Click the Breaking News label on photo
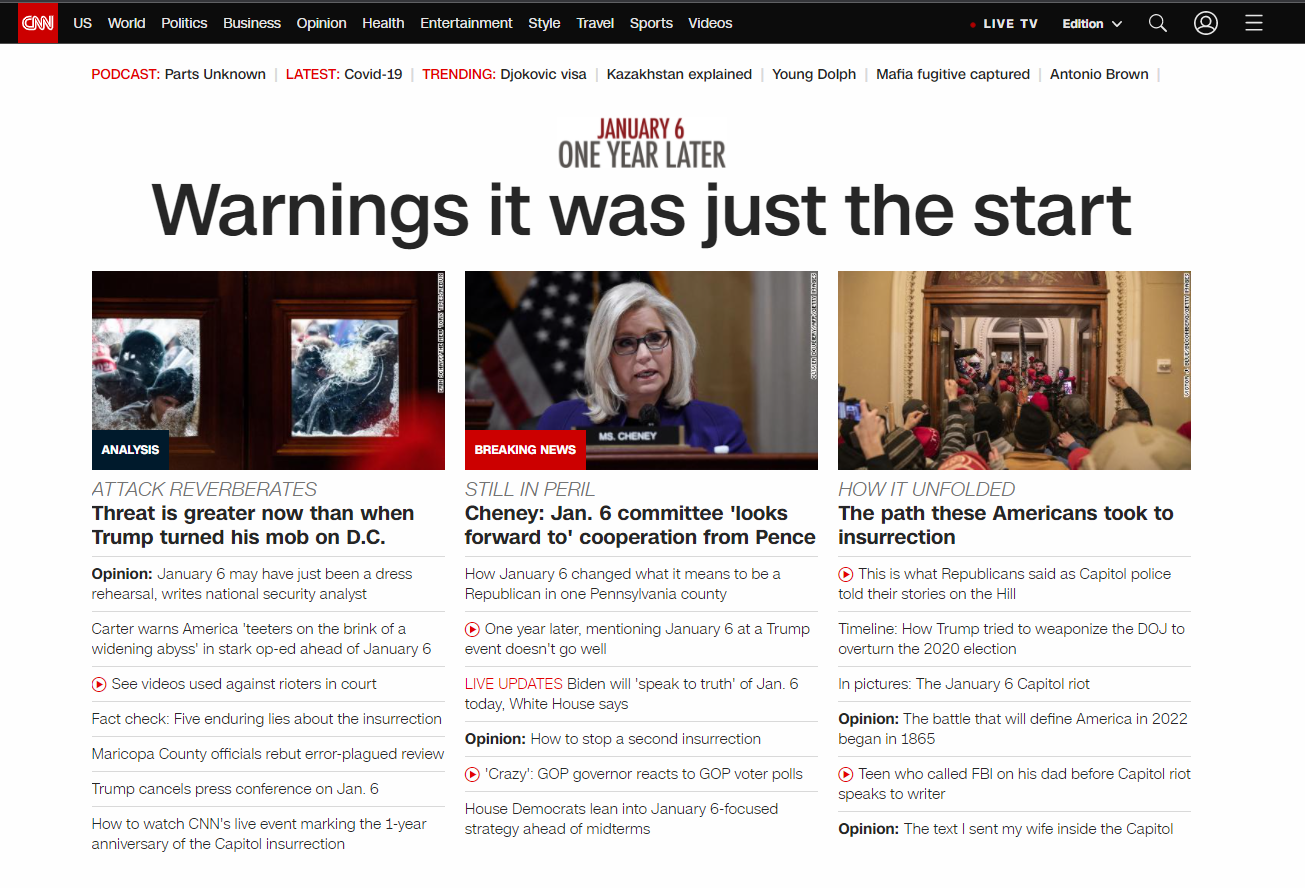The height and width of the screenshot is (888, 1305). pos(525,450)
